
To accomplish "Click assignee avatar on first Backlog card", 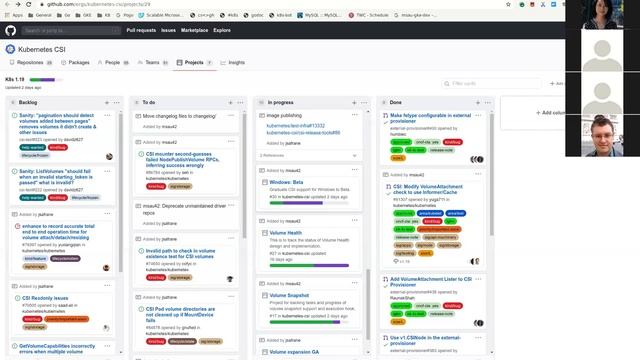I will point(109,156).
